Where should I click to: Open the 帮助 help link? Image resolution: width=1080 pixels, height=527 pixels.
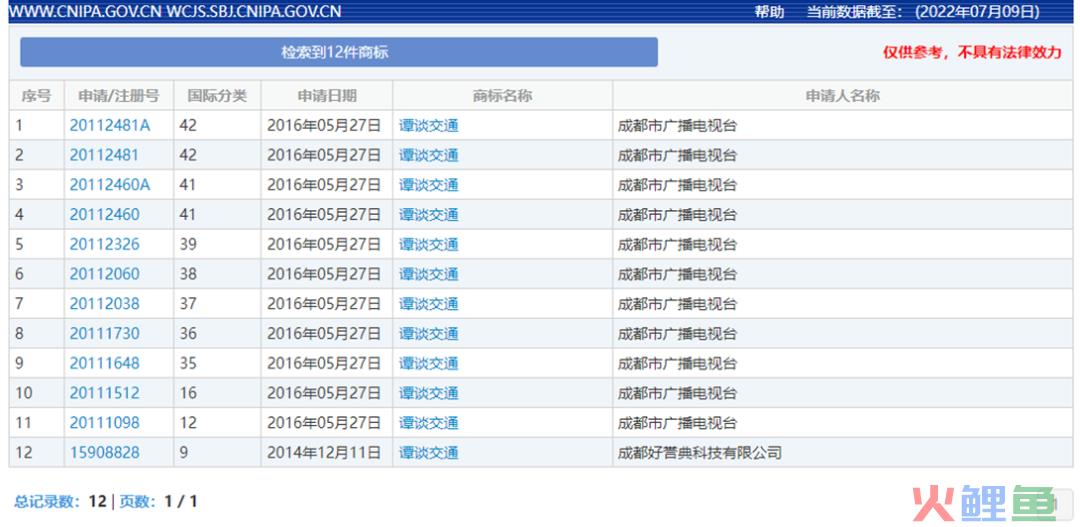tap(769, 12)
